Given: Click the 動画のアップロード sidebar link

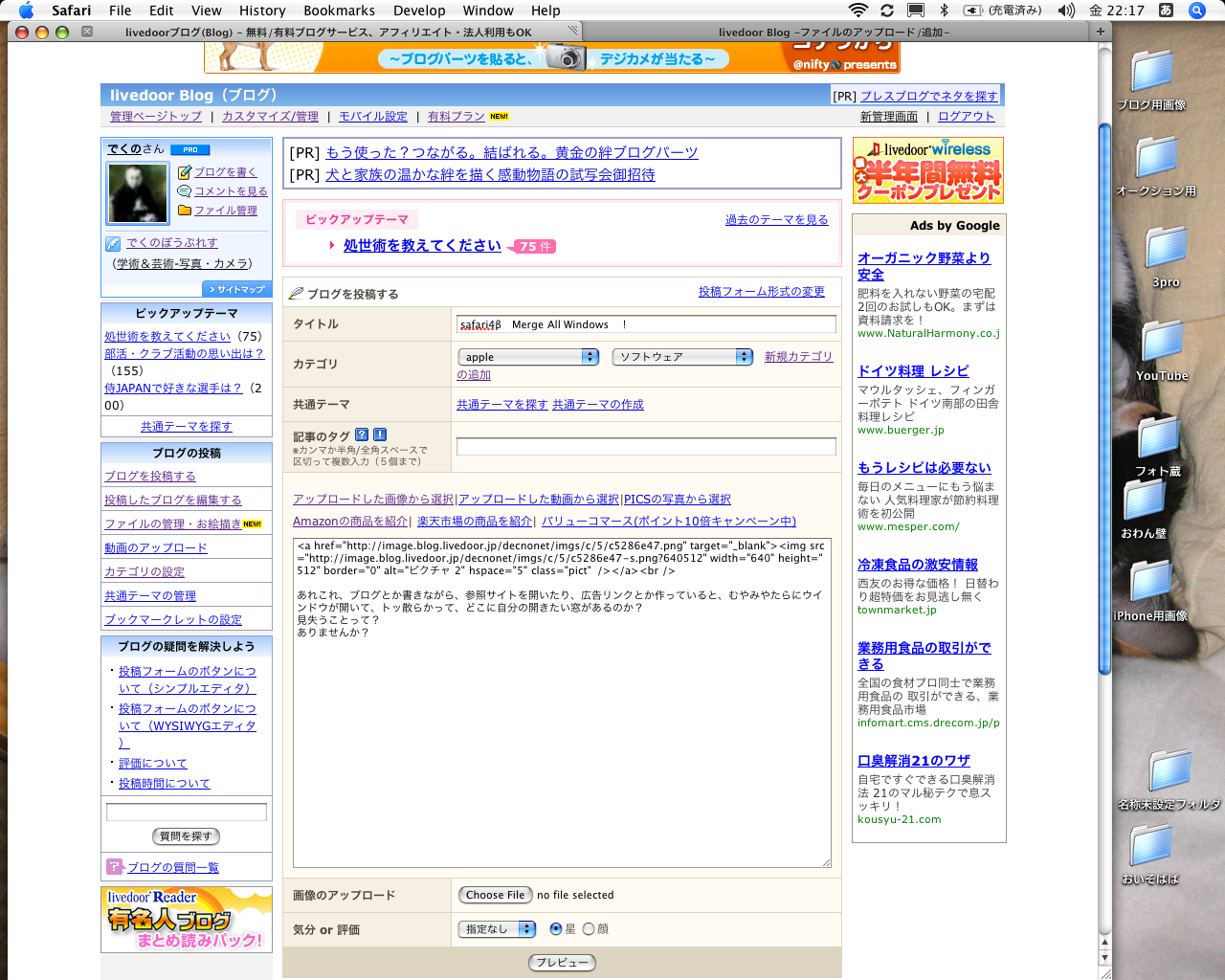Looking at the screenshot, I should (156, 548).
